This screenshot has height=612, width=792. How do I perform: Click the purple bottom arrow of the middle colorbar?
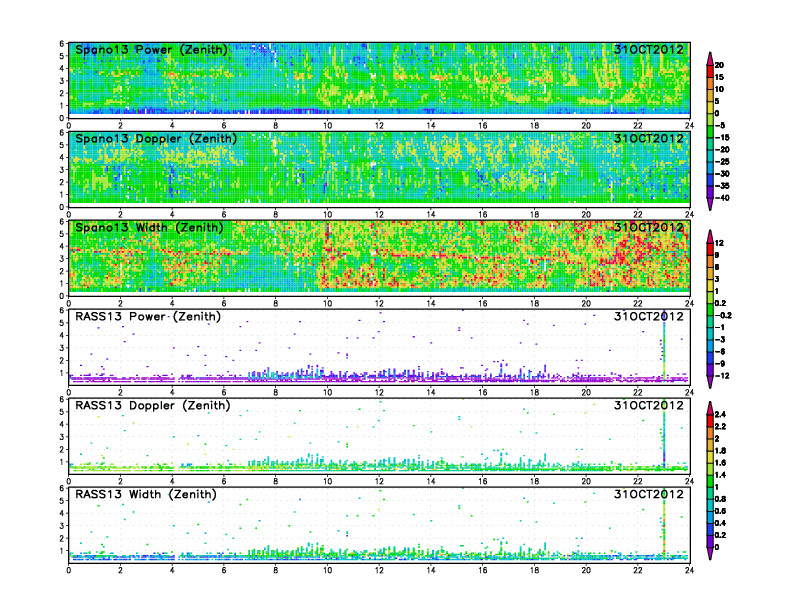(x=710, y=382)
